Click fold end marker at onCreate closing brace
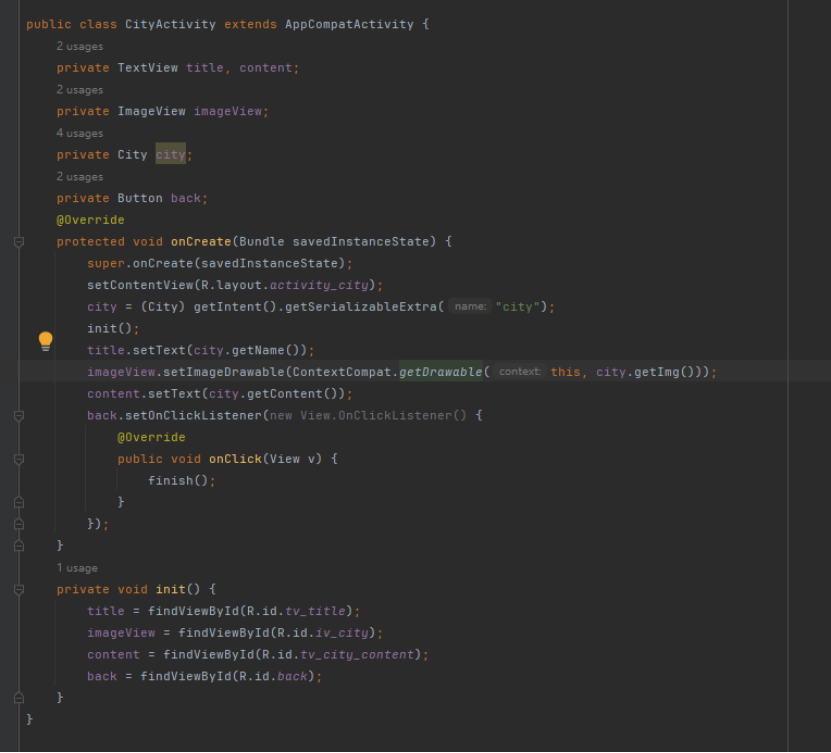Viewport: 831px width, 753px height. 19,546
